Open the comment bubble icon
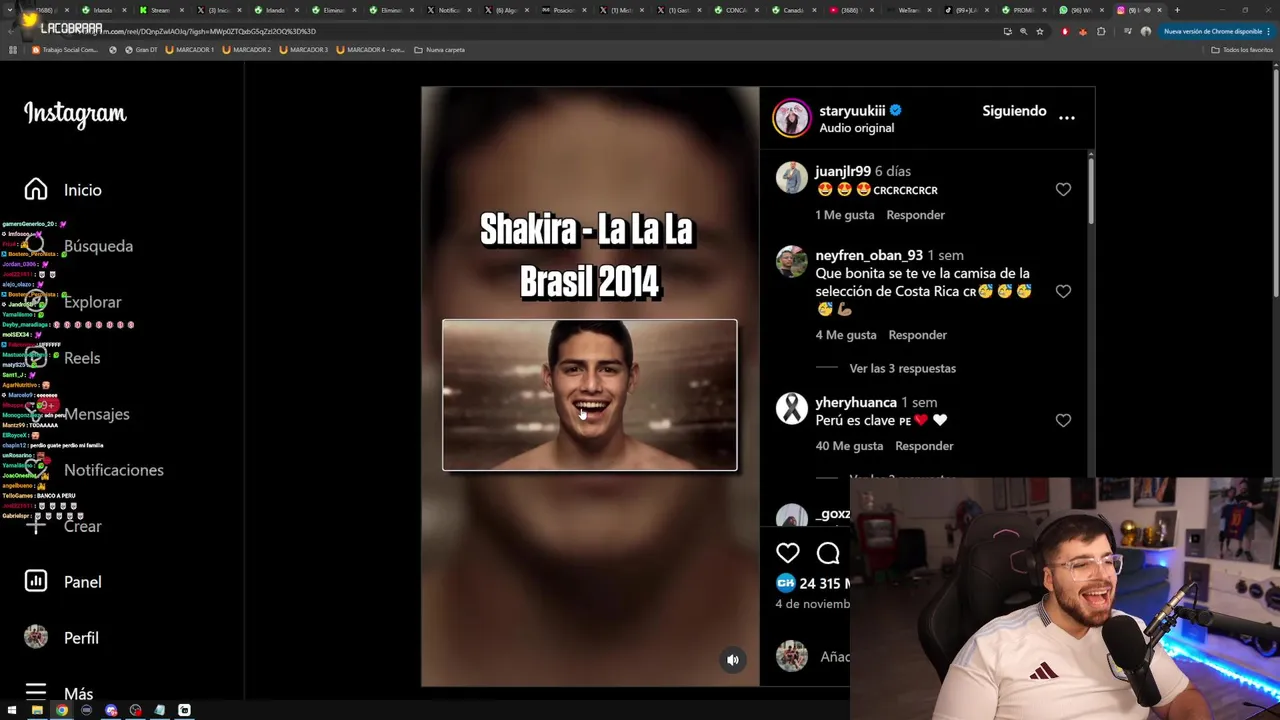Image resolution: width=1280 pixels, height=720 pixels. tap(828, 553)
